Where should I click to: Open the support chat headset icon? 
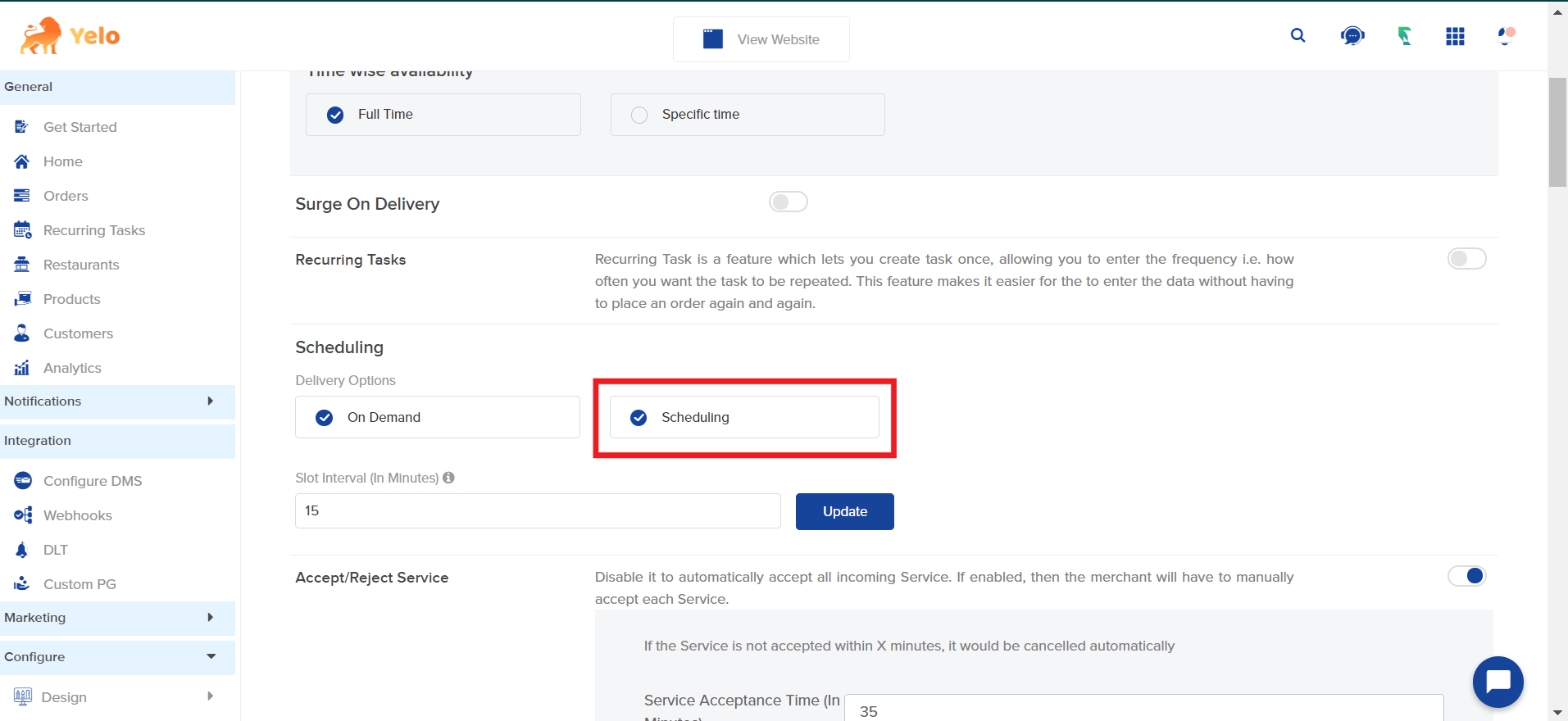[1352, 36]
